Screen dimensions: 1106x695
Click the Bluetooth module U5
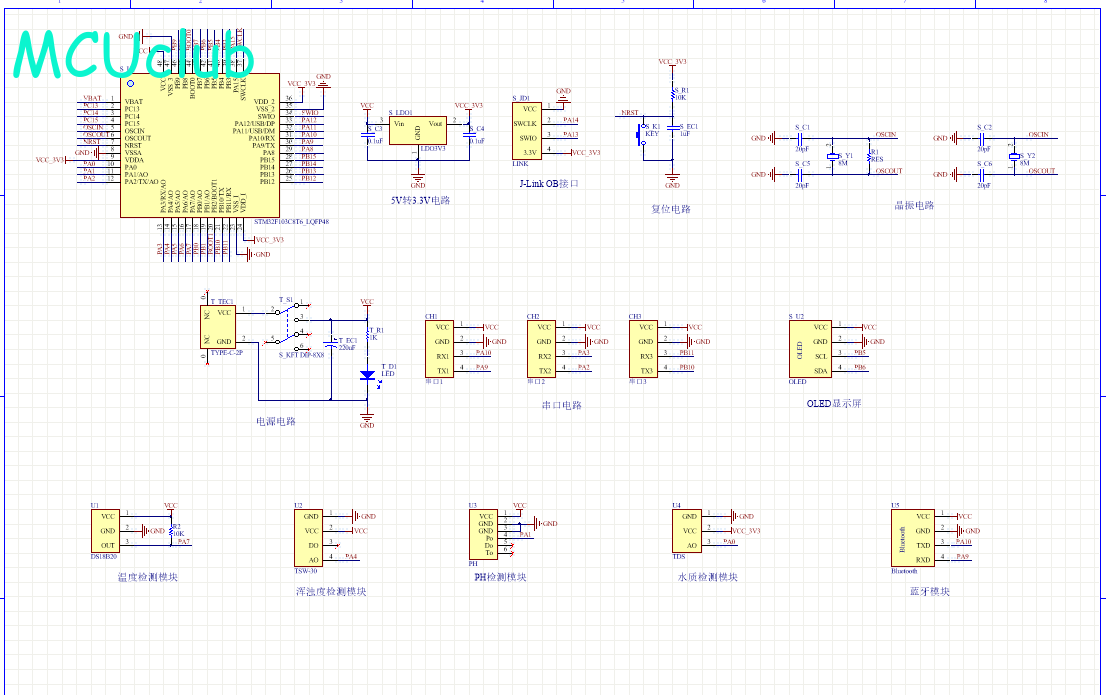click(907, 537)
